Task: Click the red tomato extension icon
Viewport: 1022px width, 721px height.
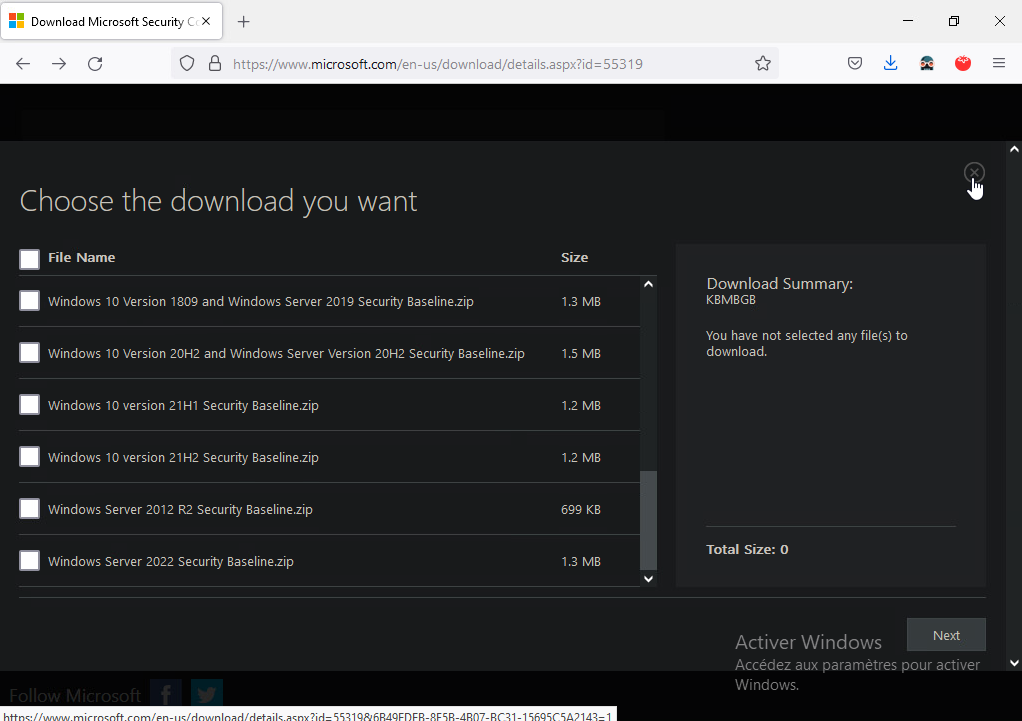Action: click(963, 64)
